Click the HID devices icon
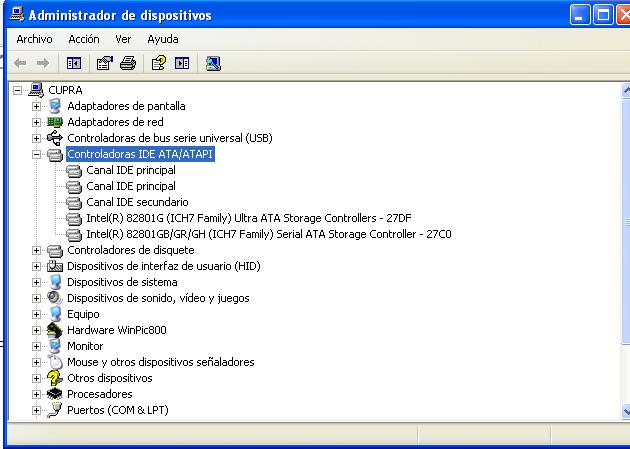 point(55,266)
